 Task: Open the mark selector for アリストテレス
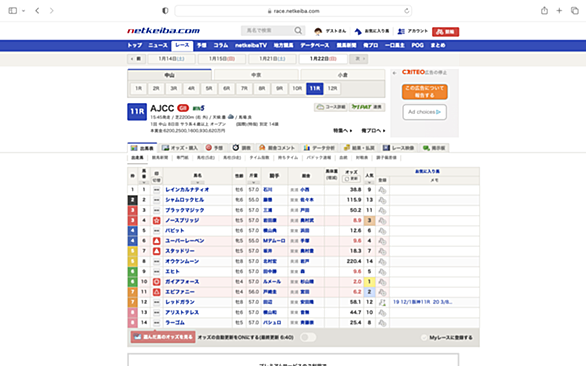[157, 312]
